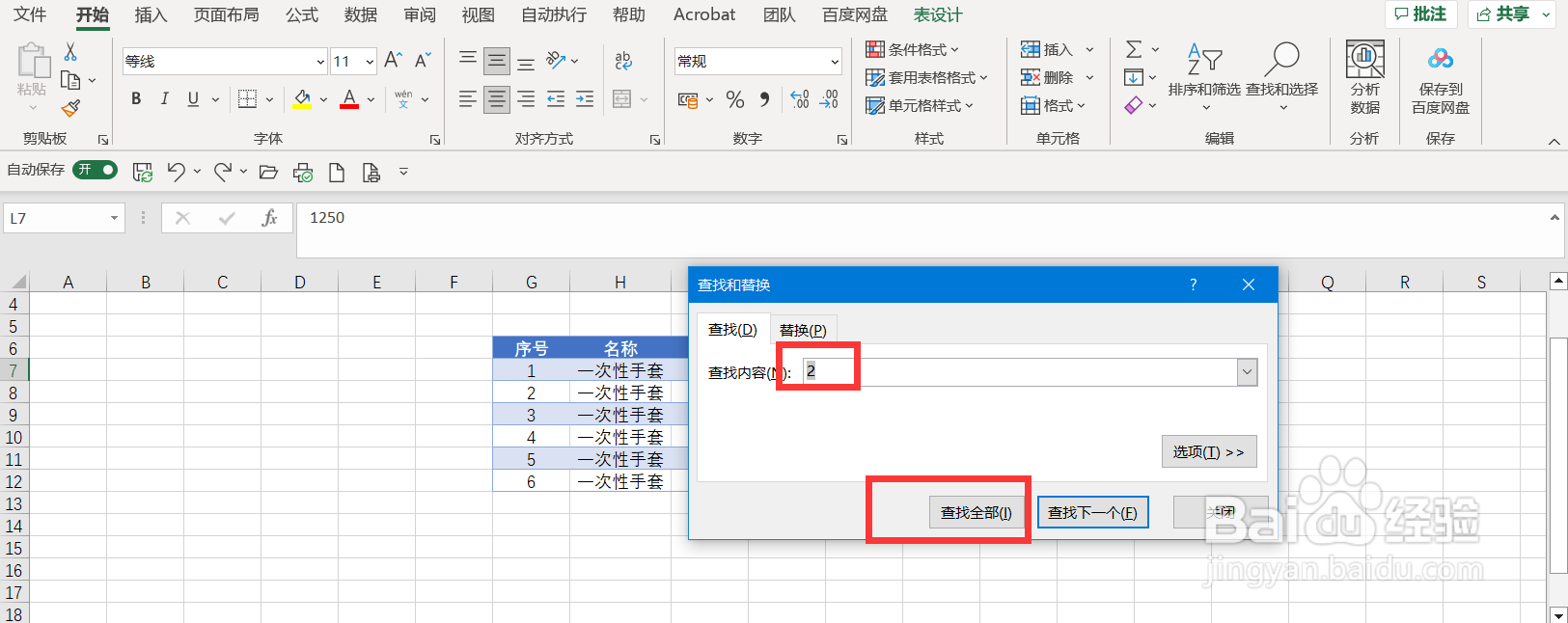Click column header A
1568x623 pixels.
pyautogui.click(x=68, y=282)
